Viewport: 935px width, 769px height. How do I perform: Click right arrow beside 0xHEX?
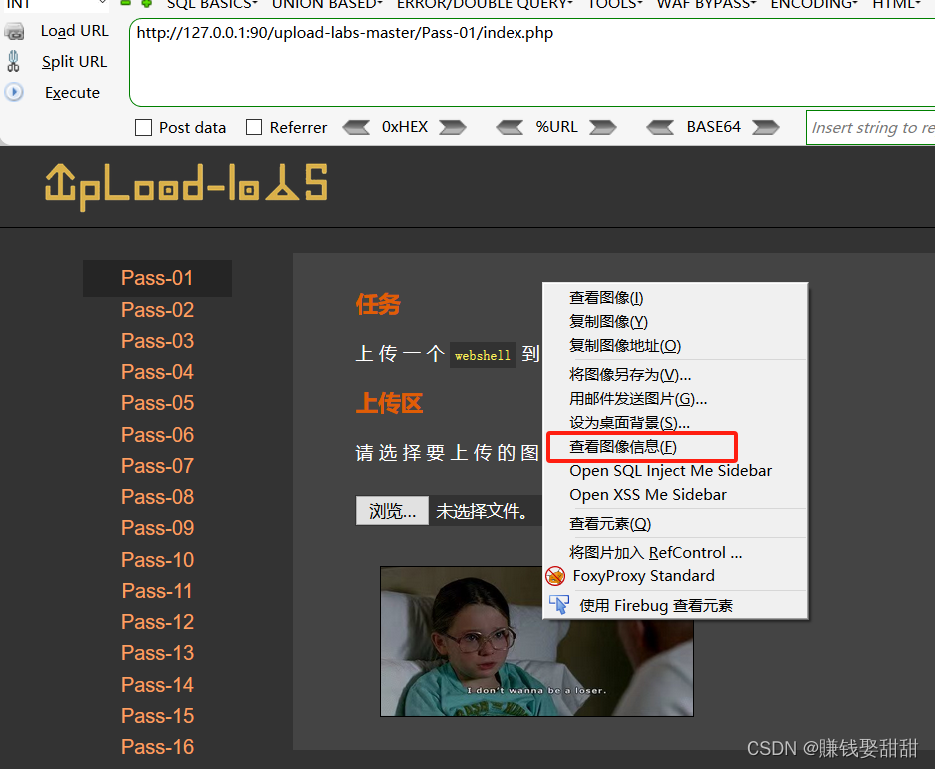pos(453,127)
